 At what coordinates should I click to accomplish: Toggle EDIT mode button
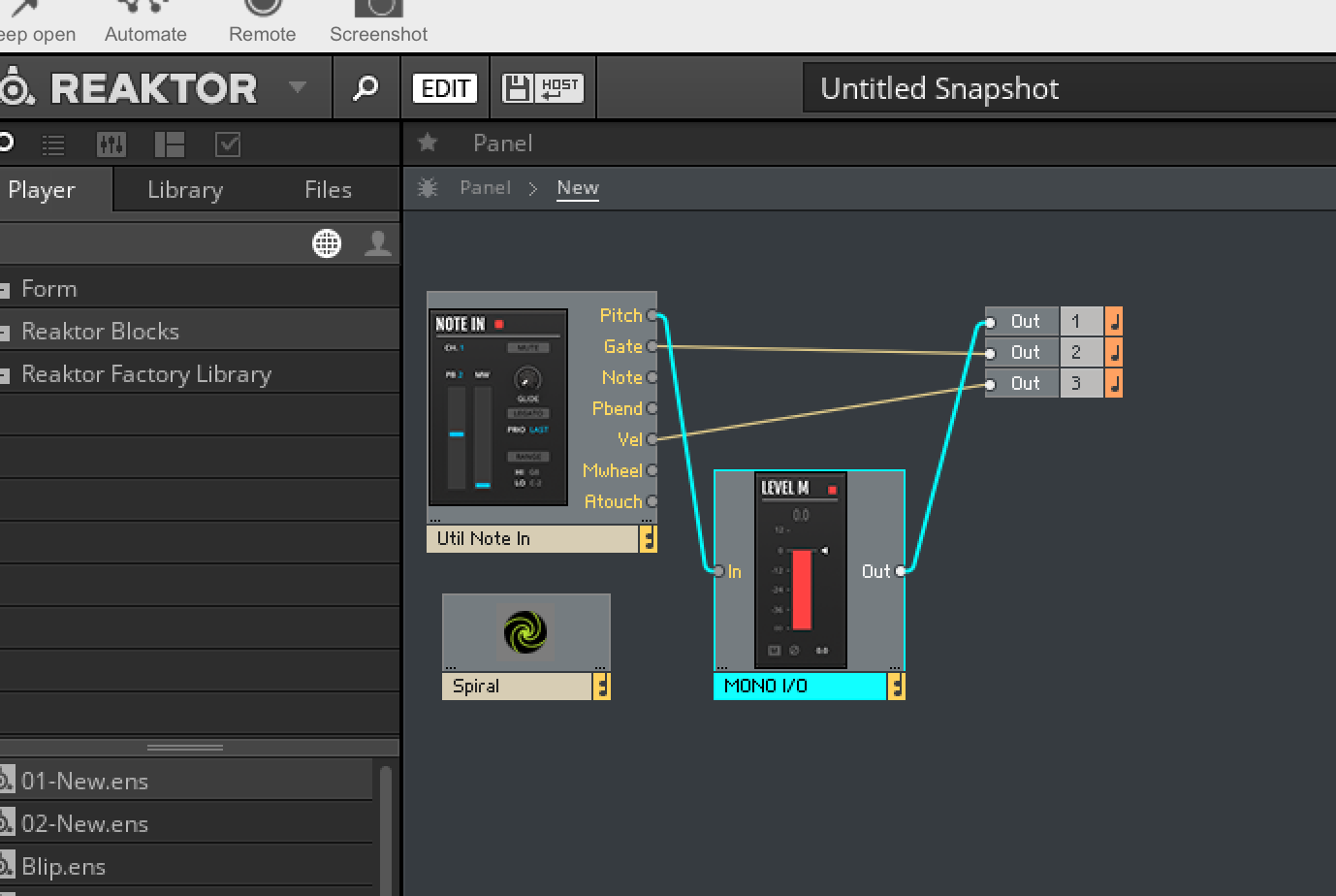click(x=445, y=88)
